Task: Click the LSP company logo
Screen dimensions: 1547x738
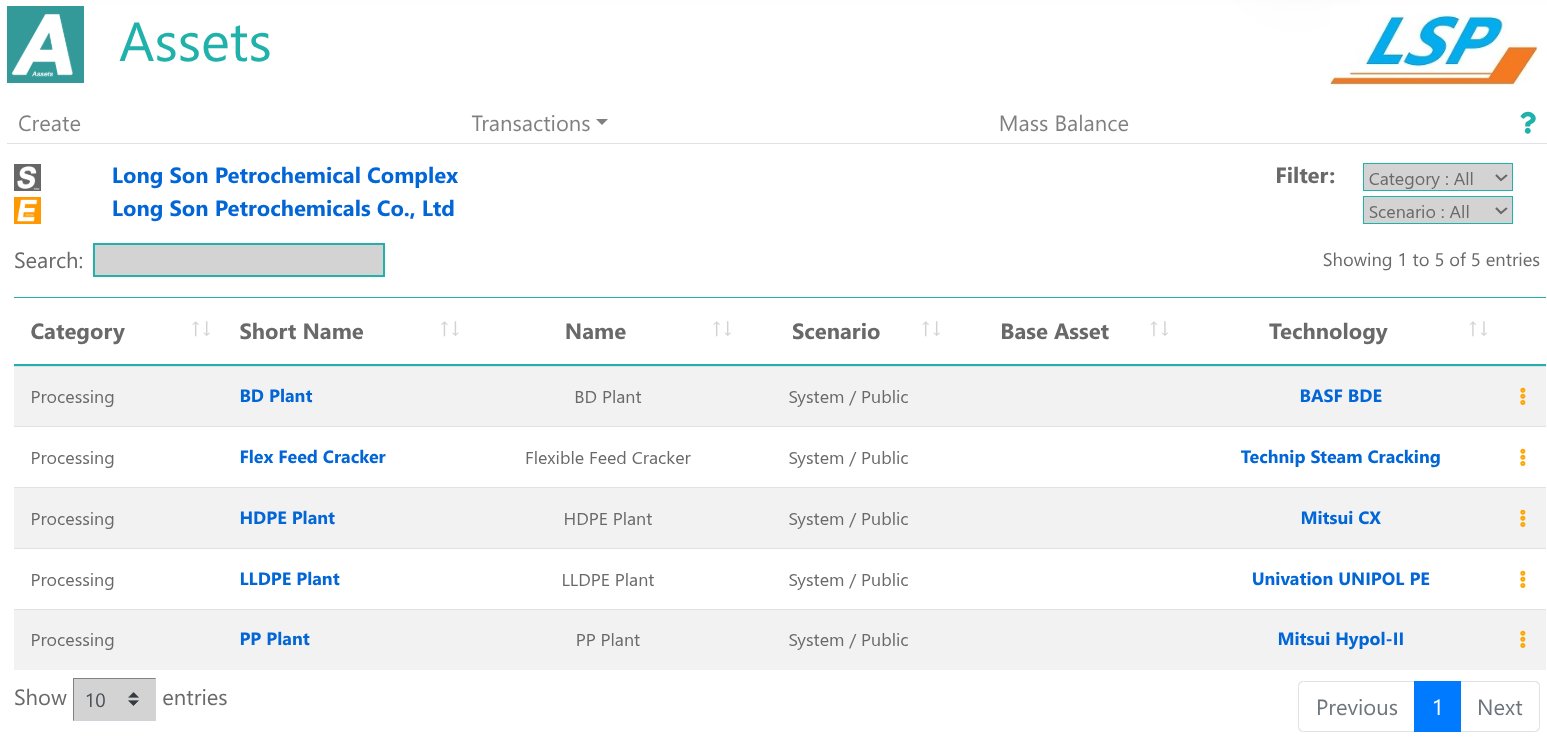Action: click(x=1432, y=50)
